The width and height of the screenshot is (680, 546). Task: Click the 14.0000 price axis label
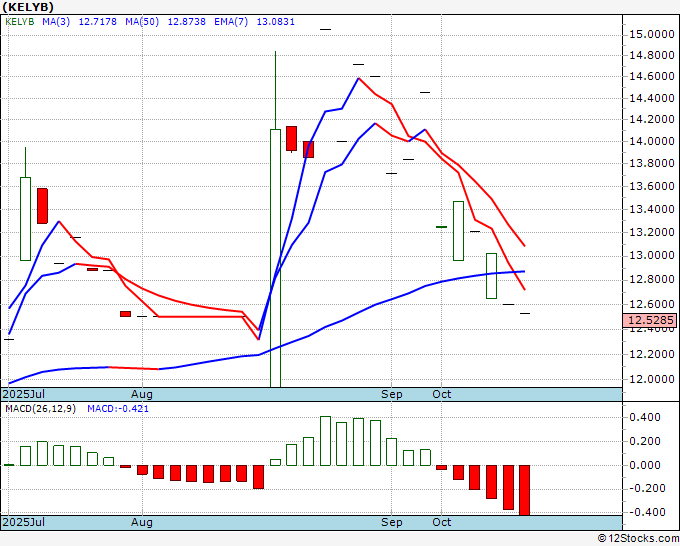652,141
